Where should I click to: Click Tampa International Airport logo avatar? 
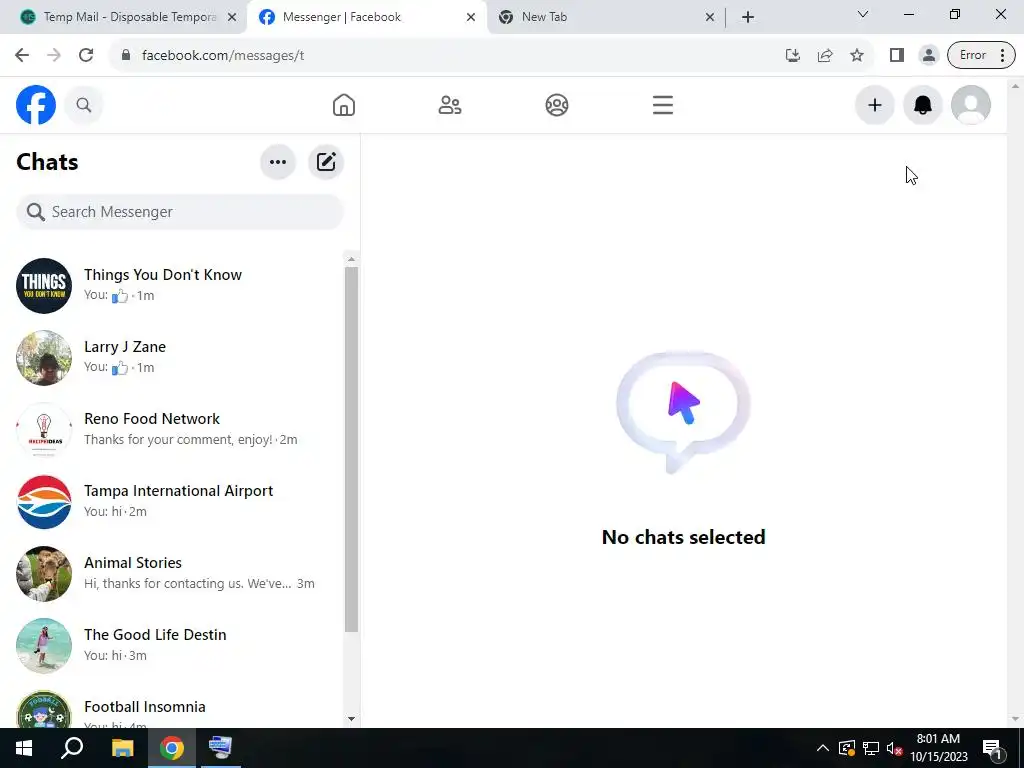click(44, 502)
